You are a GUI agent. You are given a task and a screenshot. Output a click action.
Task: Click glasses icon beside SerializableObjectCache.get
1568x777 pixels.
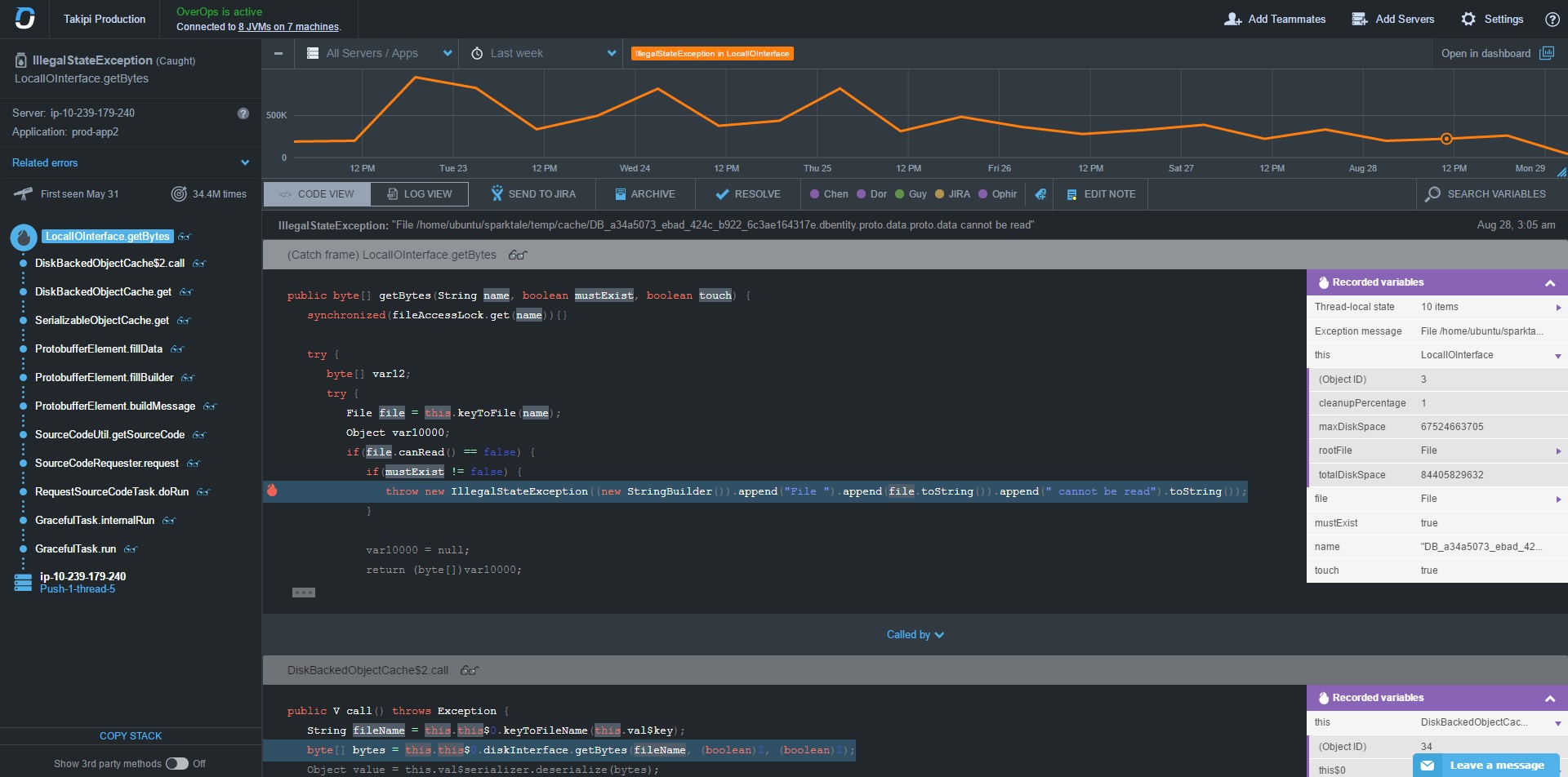tap(184, 321)
